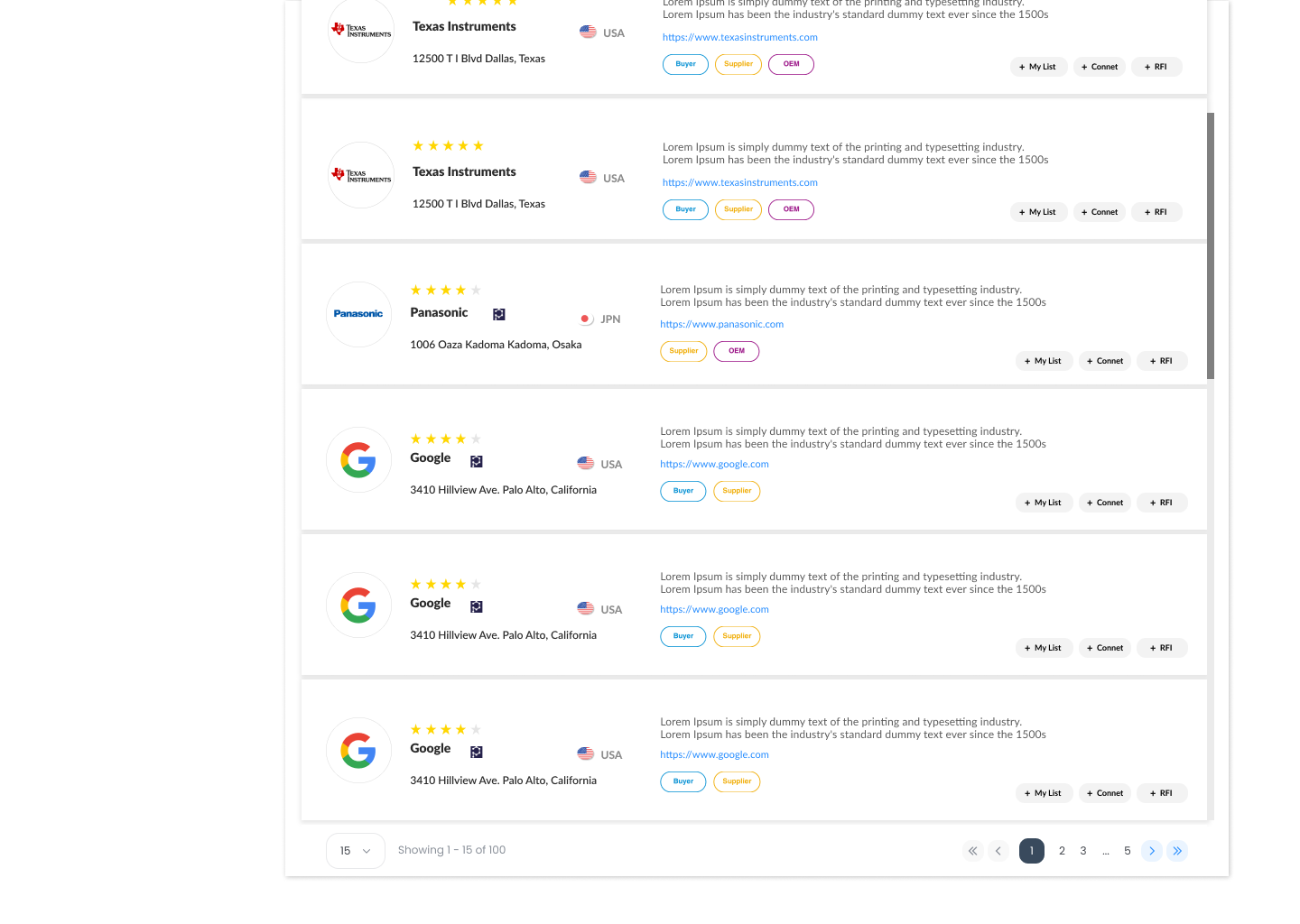Open the second Texas Instruments website link
Screen dimensions: 1300x924
(x=739, y=182)
